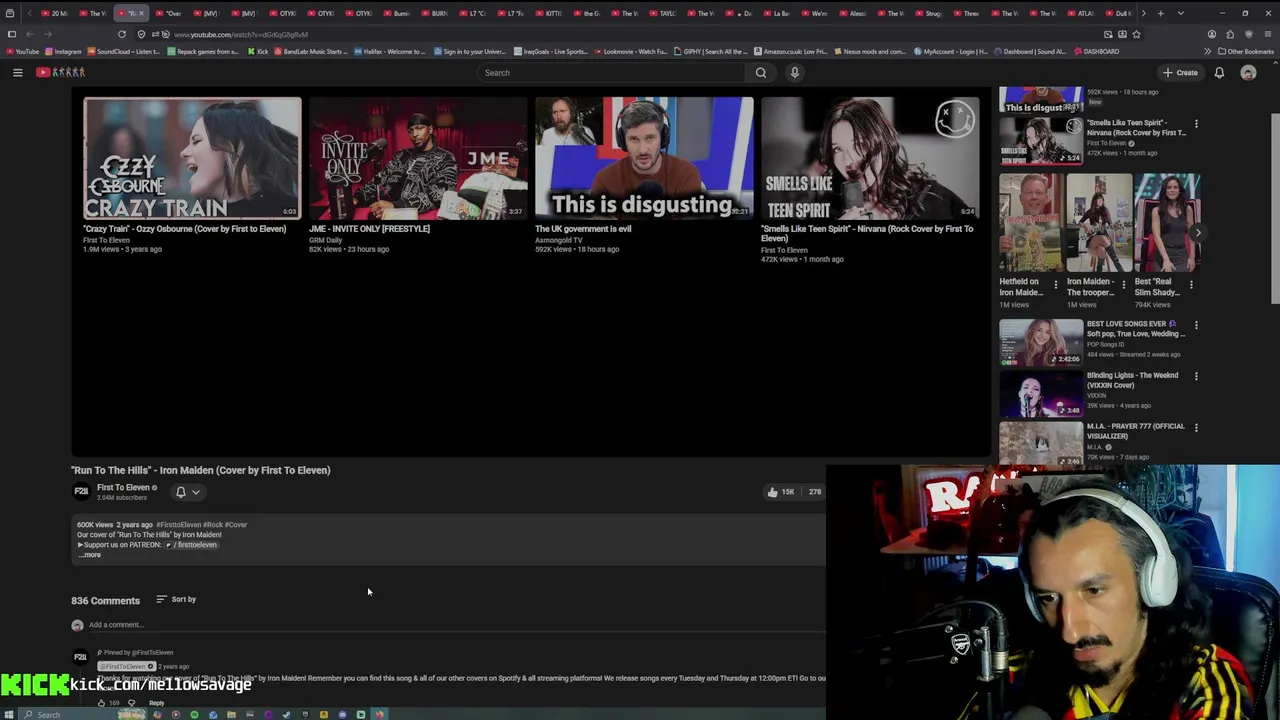Open the subscription notification bell dropdown
The width and height of the screenshot is (1280, 720).
188,492
